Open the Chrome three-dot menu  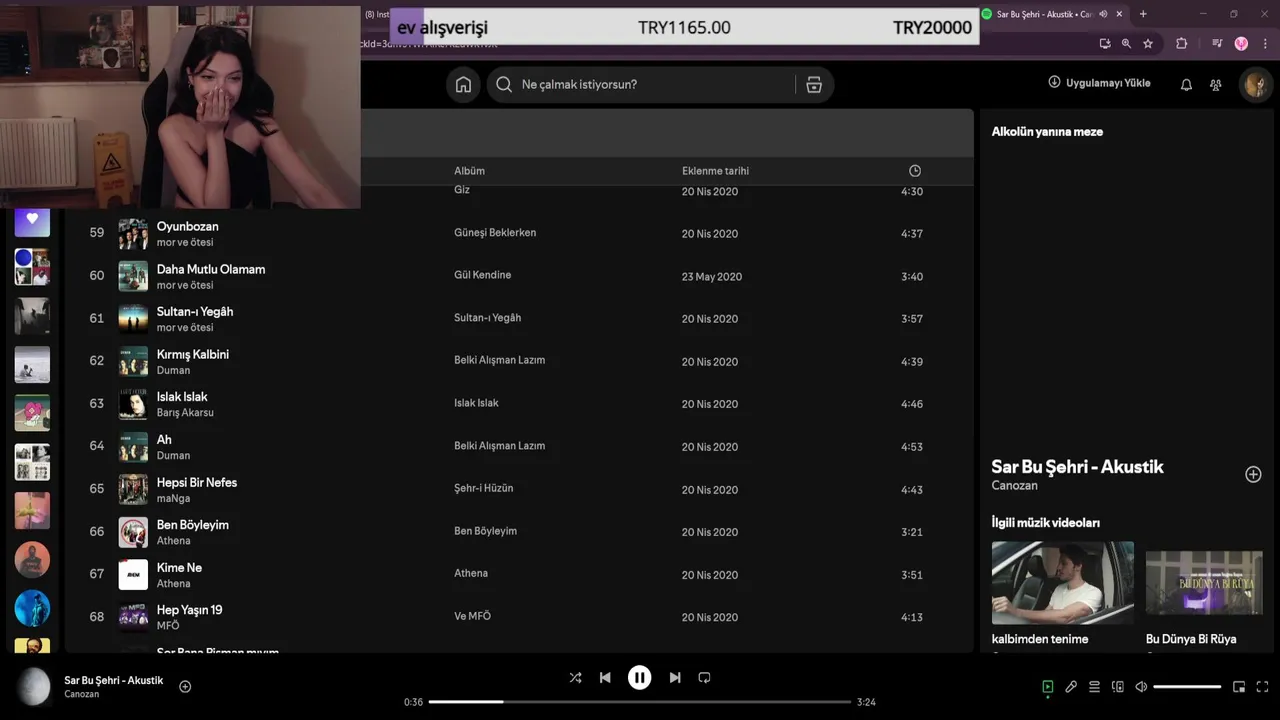[1265, 44]
